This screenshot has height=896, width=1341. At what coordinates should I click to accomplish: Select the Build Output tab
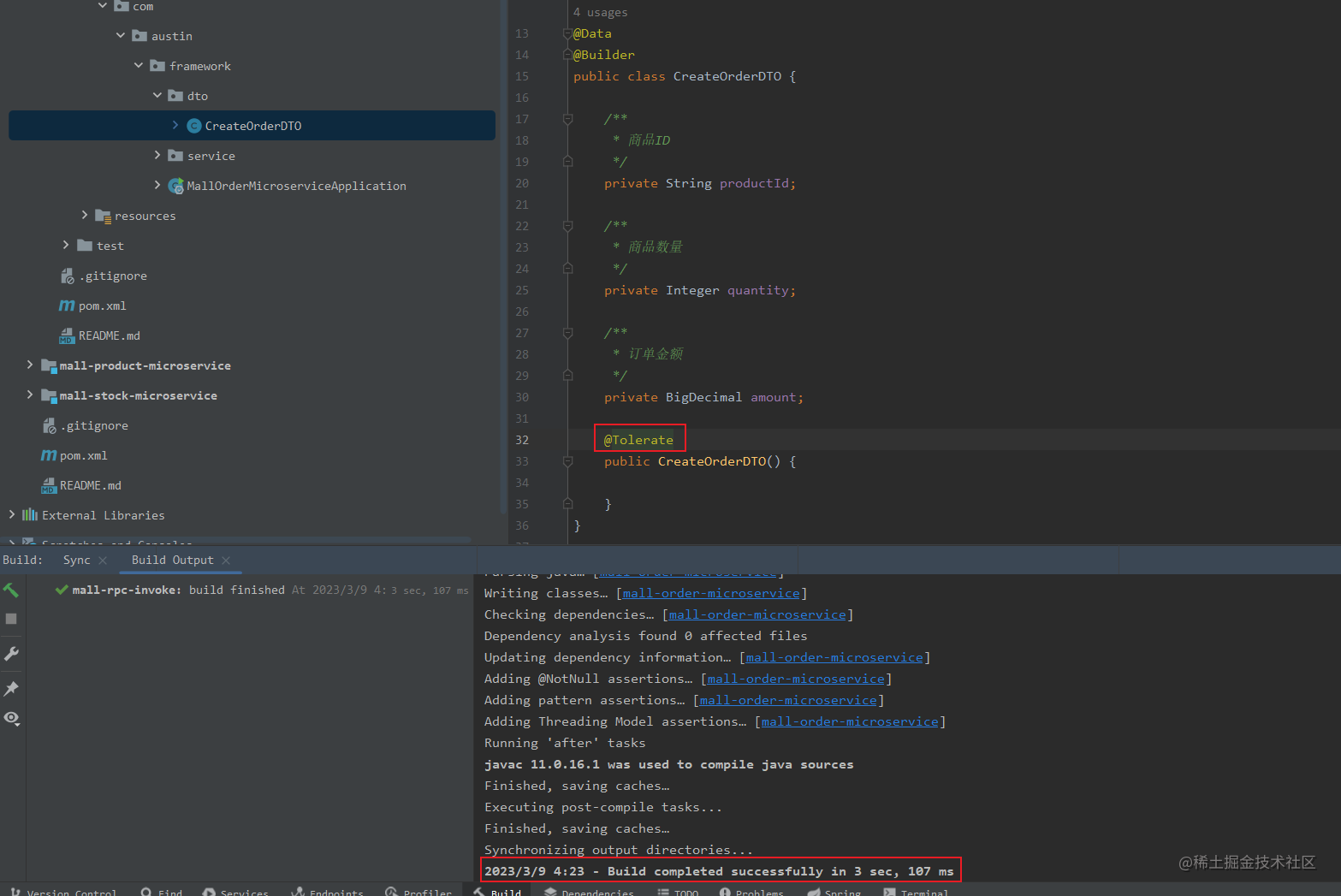(x=172, y=560)
